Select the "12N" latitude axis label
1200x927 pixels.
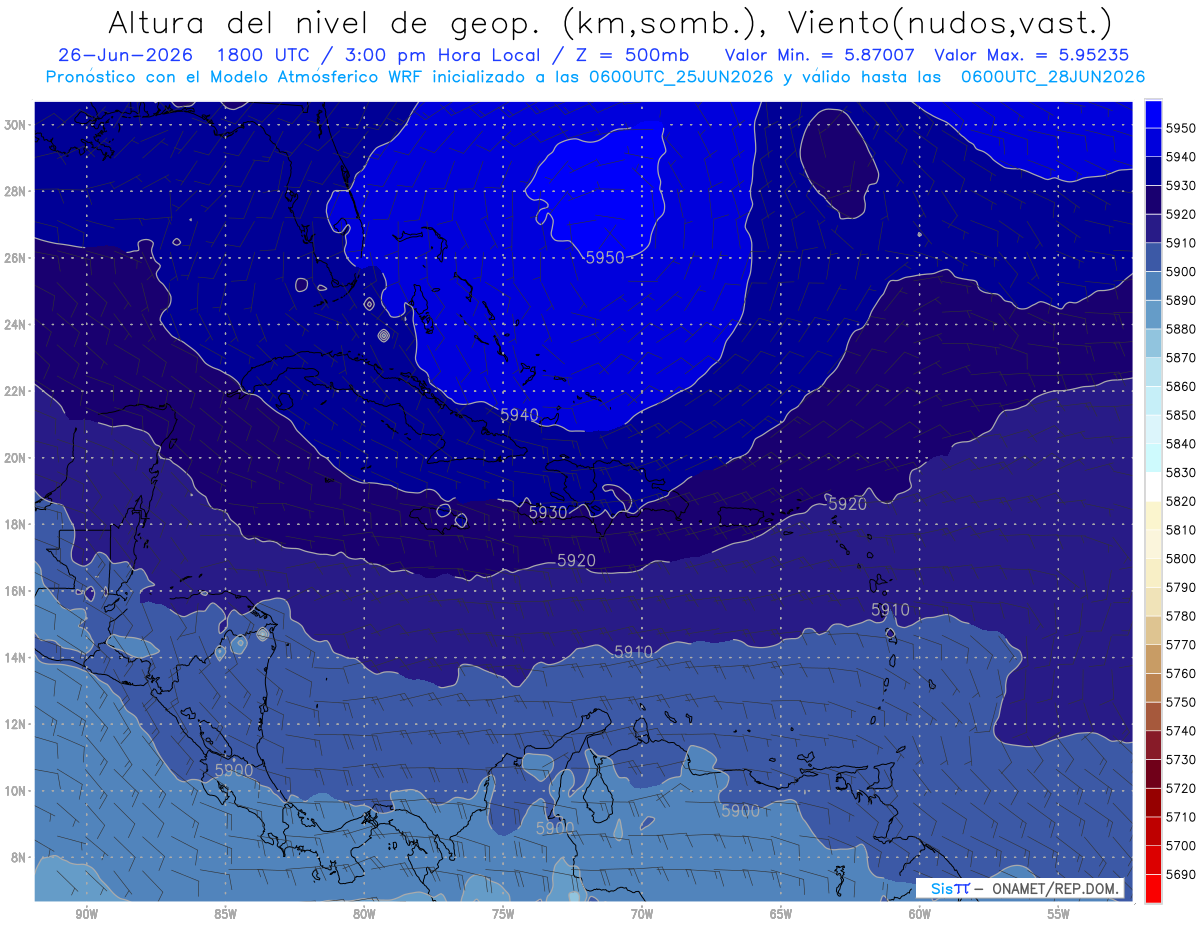click(17, 724)
